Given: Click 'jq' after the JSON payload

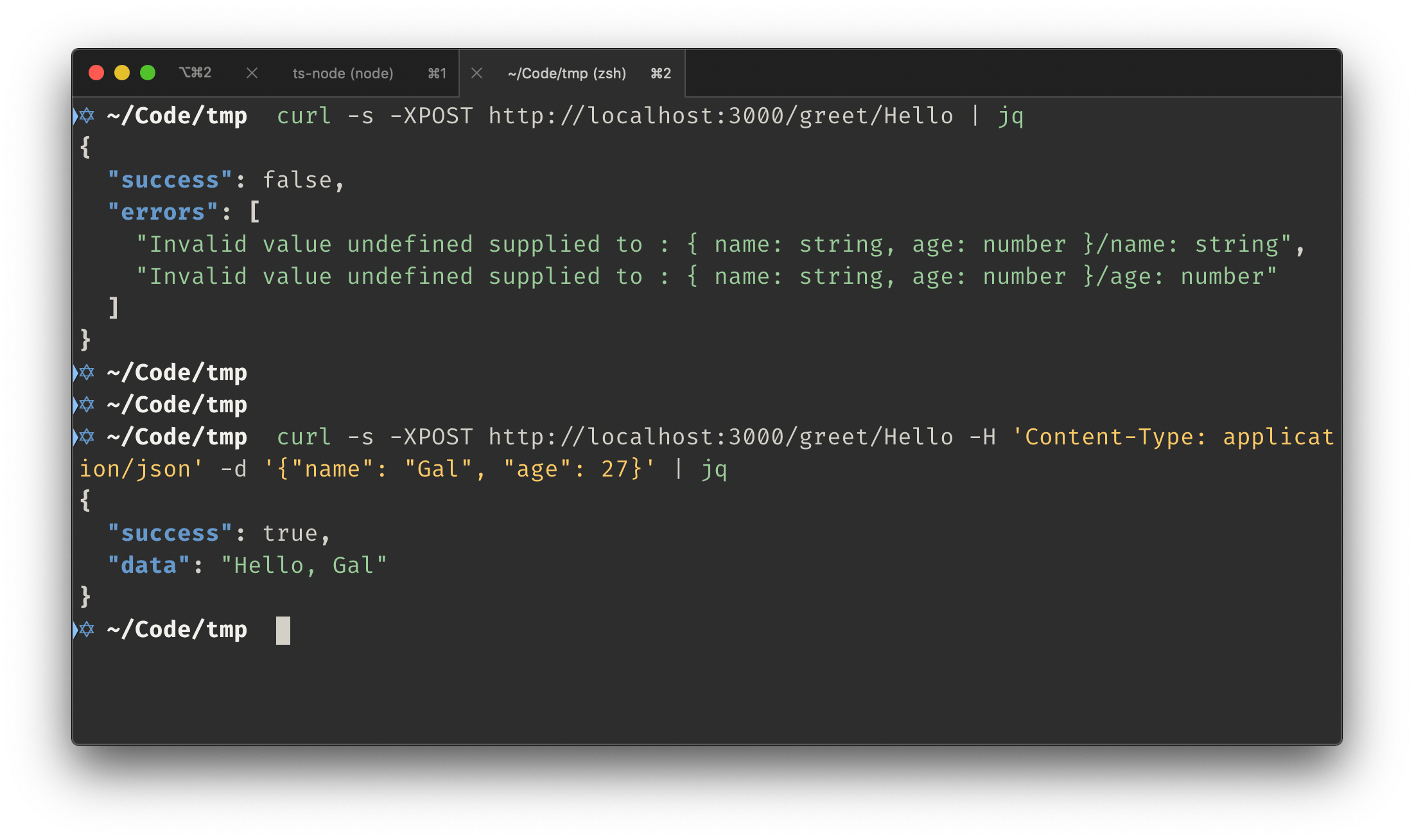Looking at the screenshot, I should [714, 470].
